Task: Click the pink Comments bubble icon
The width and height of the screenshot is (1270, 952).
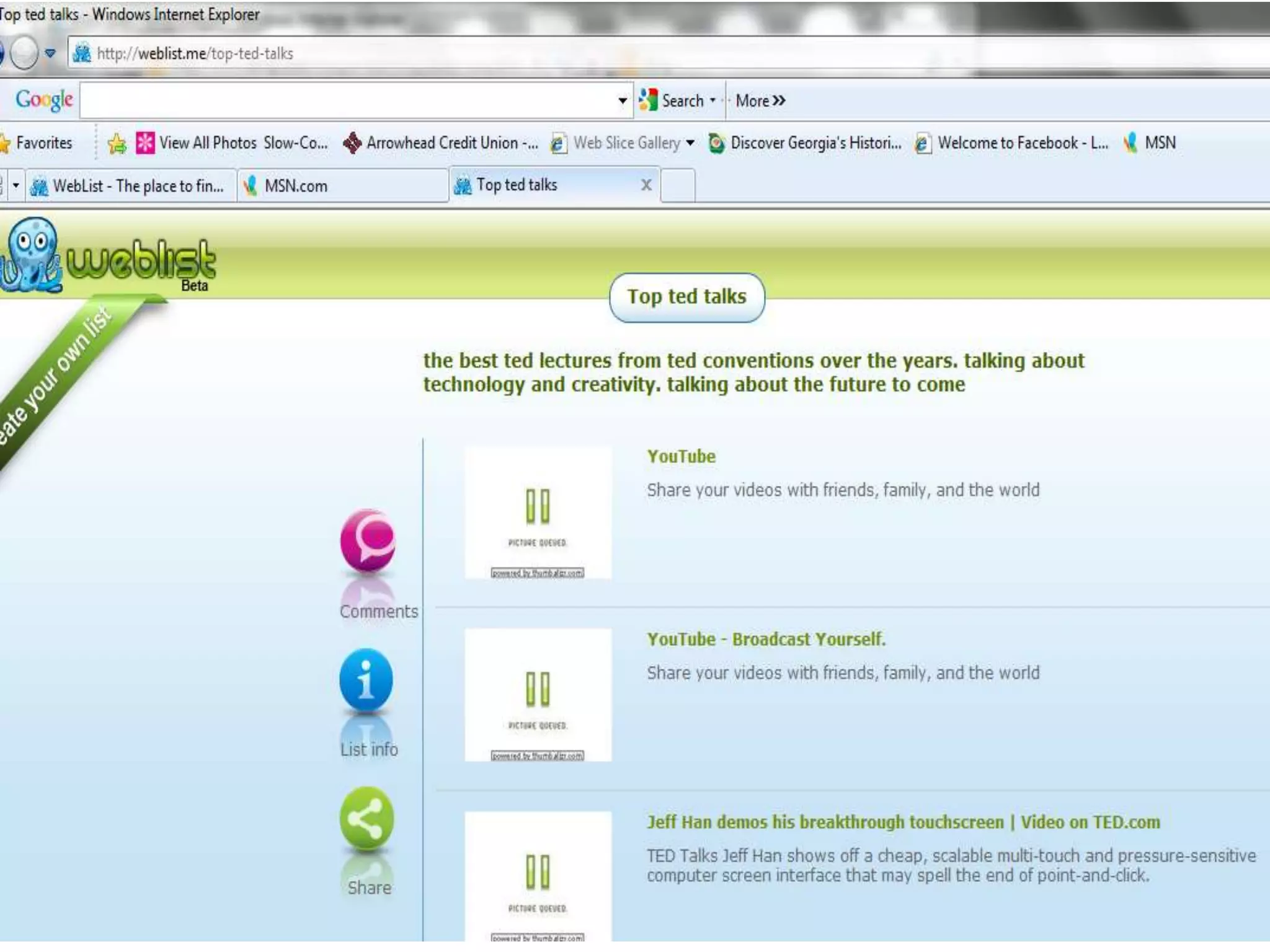Action: pos(367,539)
